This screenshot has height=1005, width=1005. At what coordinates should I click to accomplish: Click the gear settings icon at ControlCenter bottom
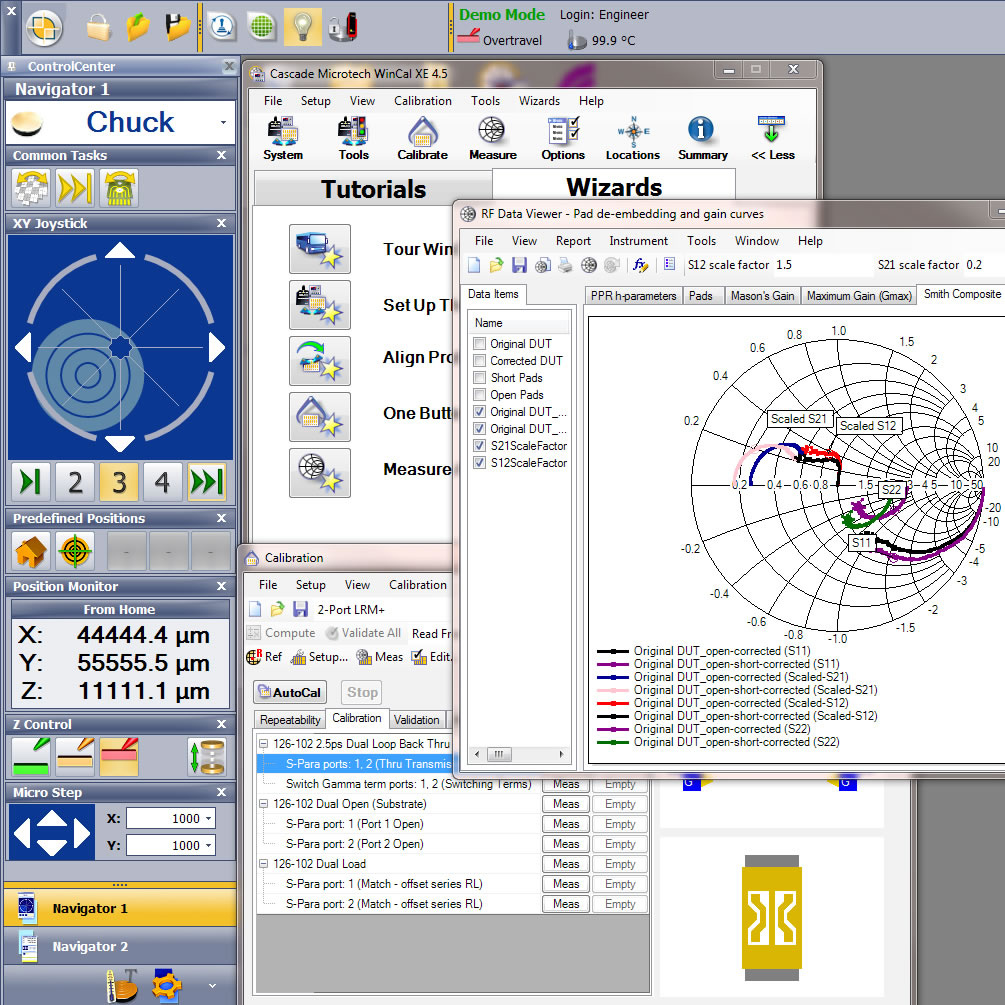167,985
